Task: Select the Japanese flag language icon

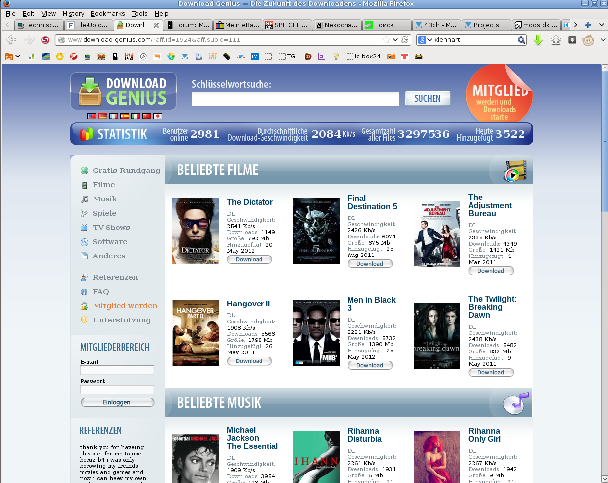Action: point(157,116)
